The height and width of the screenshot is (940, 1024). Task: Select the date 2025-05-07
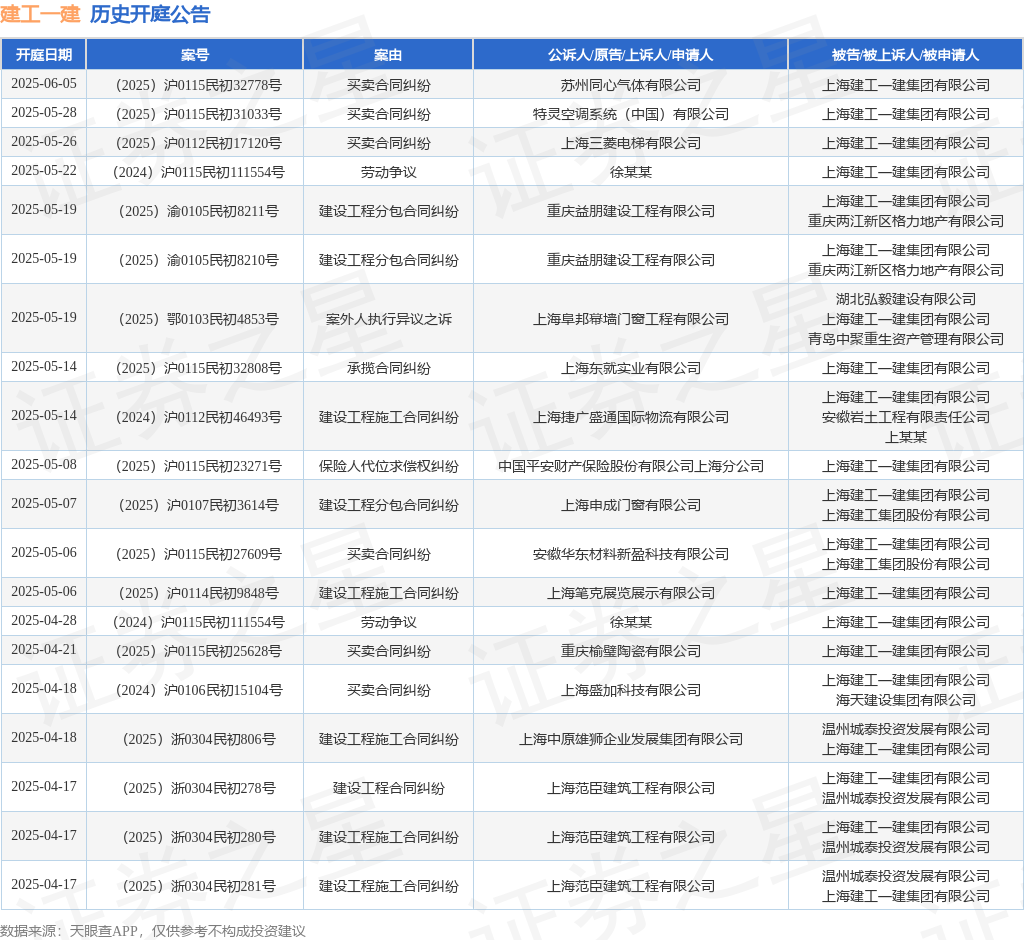coord(44,504)
